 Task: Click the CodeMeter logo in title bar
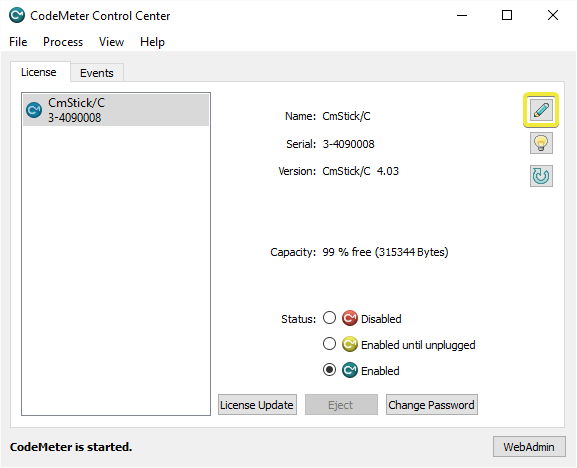coord(17,15)
